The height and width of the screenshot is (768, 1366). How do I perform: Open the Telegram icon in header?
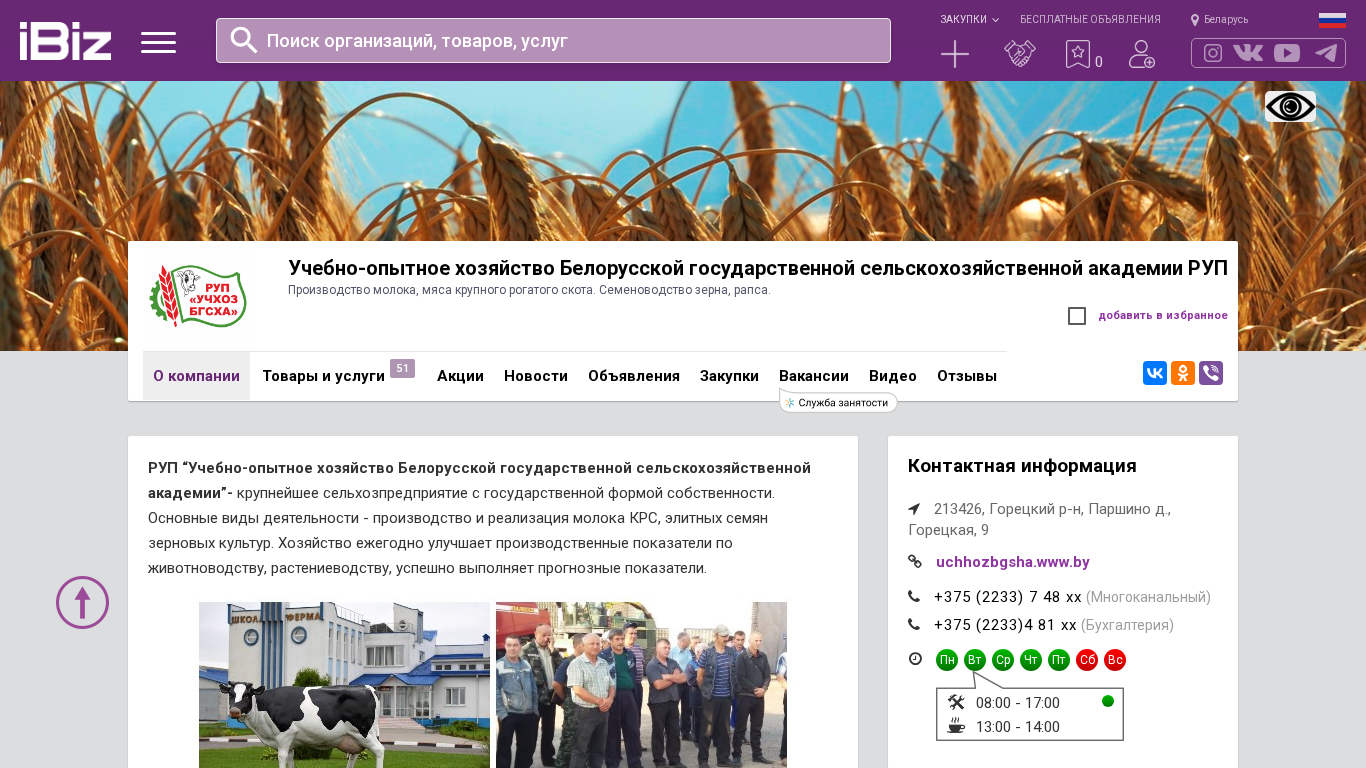tap(1326, 53)
